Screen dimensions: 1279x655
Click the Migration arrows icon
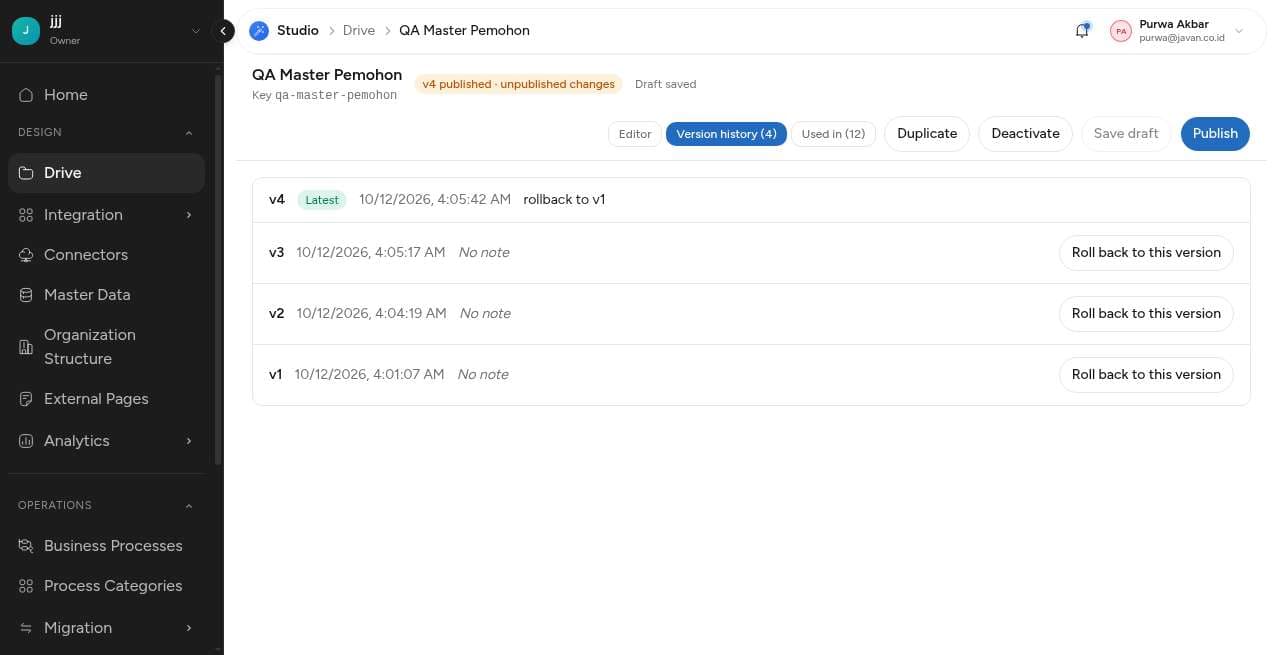[26, 628]
